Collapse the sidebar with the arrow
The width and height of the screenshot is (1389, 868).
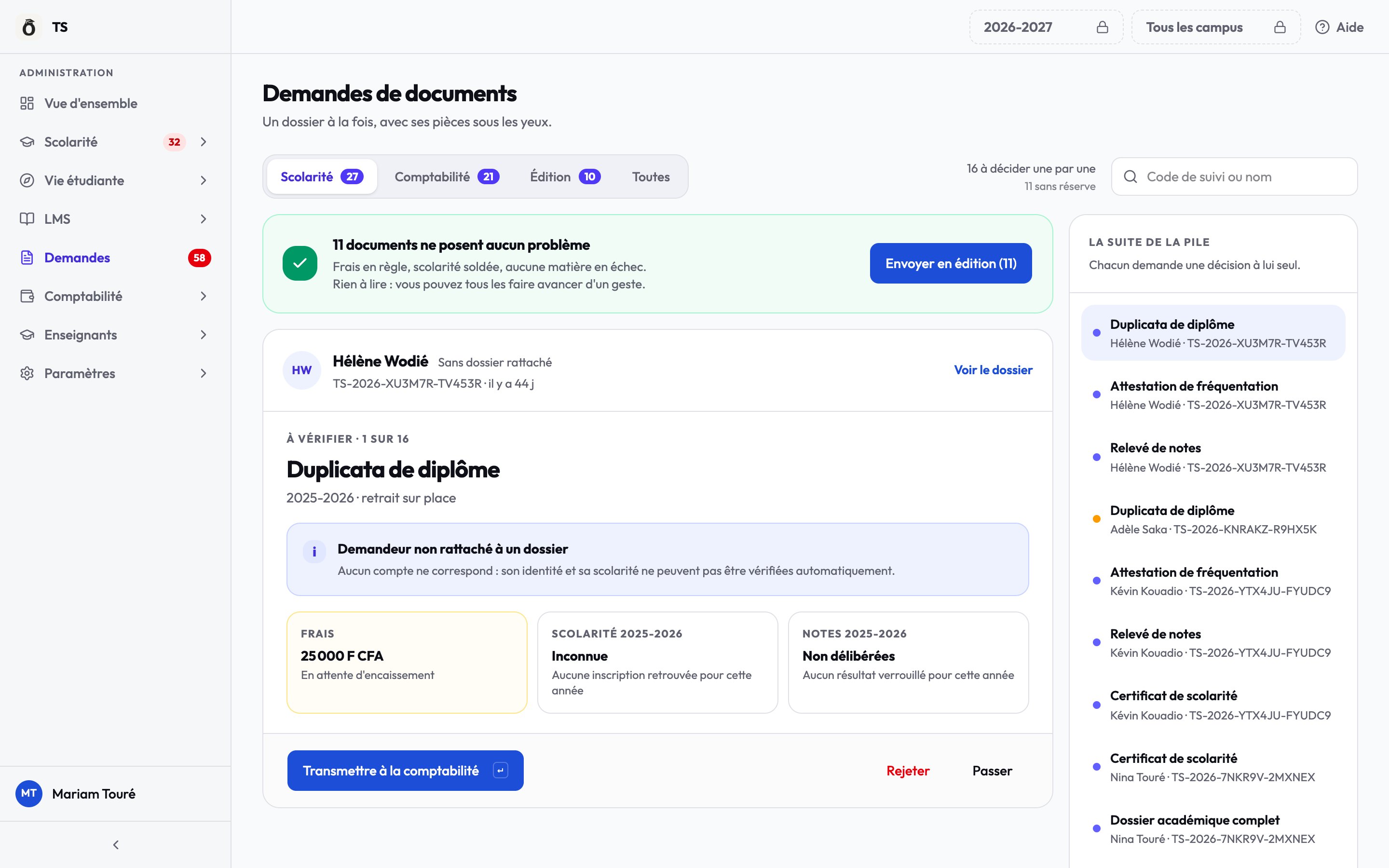tap(116, 844)
